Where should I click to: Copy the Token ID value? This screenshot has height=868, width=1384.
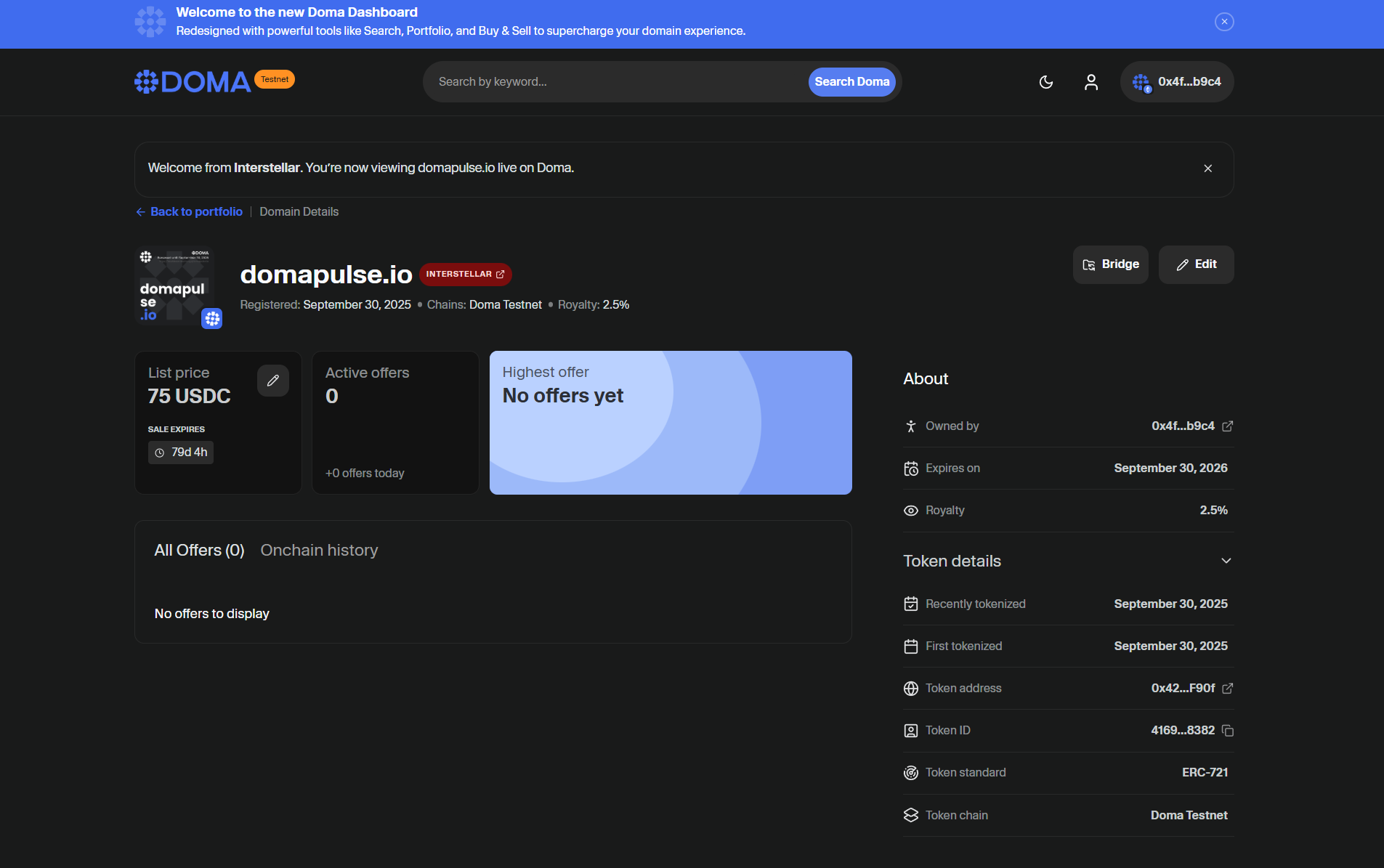tap(1227, 731)
